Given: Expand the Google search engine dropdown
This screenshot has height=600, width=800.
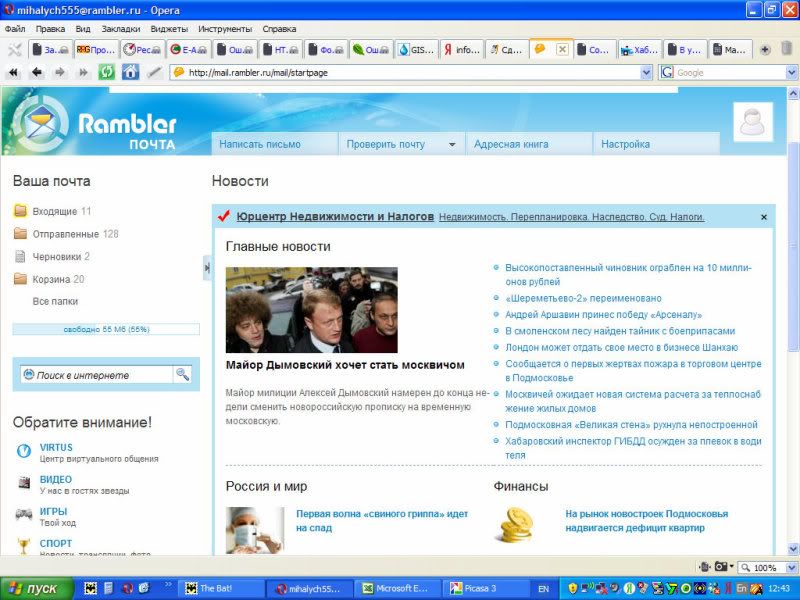Looking at the screenshot, I should click(x=791, y=72).
